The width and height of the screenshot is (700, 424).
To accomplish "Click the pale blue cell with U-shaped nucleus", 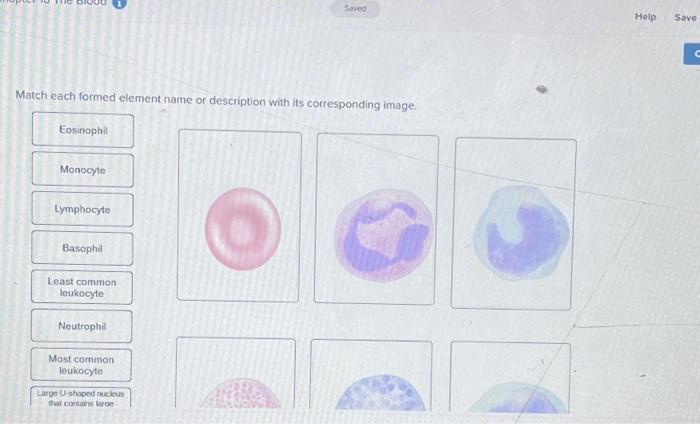I will 513,224.
